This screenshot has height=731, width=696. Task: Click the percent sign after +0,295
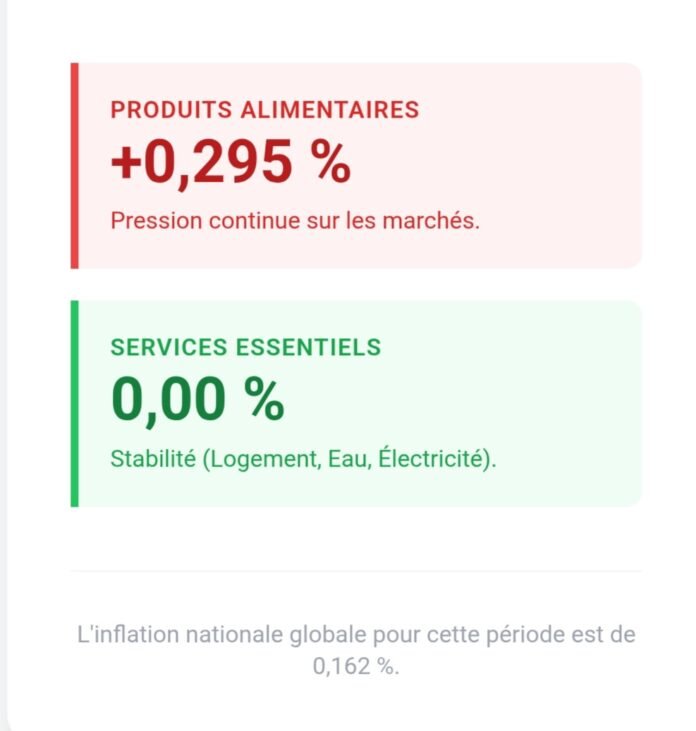pyautogui.click(x=331, y=162)
